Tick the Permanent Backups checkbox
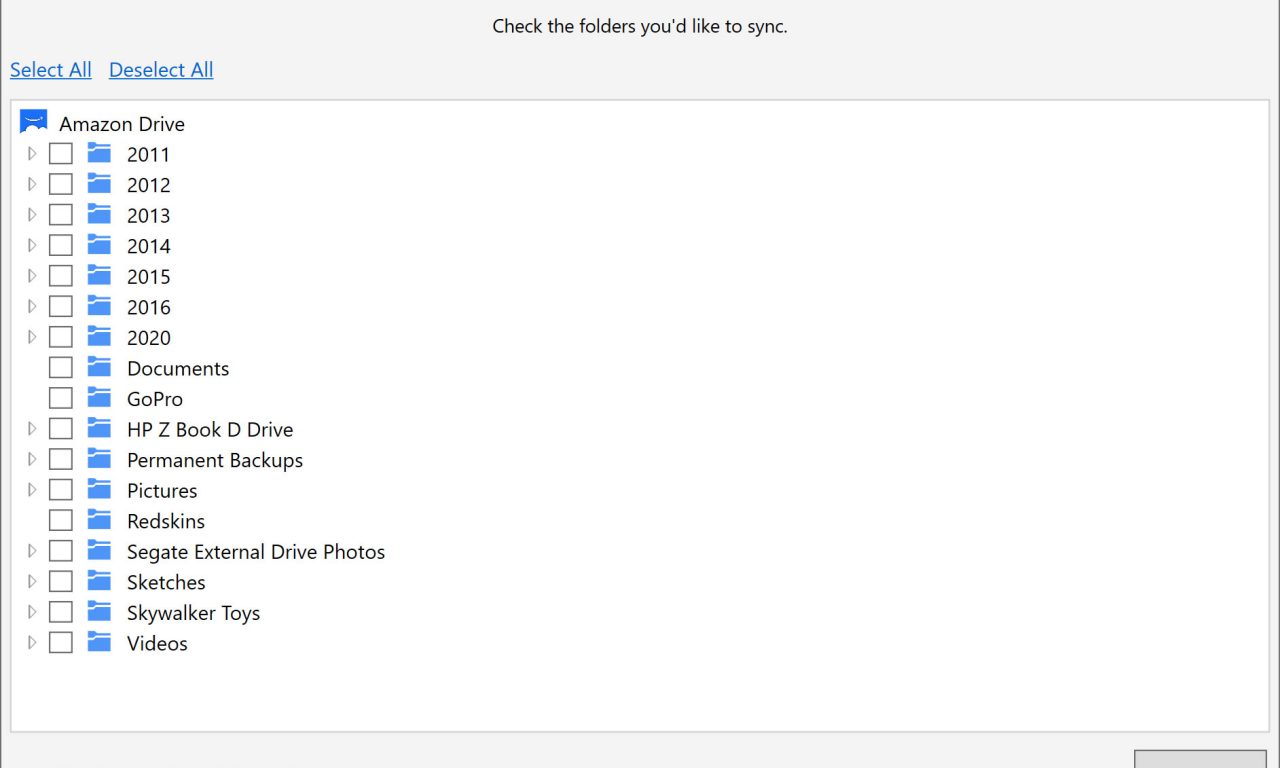 [x=61, y=460]
